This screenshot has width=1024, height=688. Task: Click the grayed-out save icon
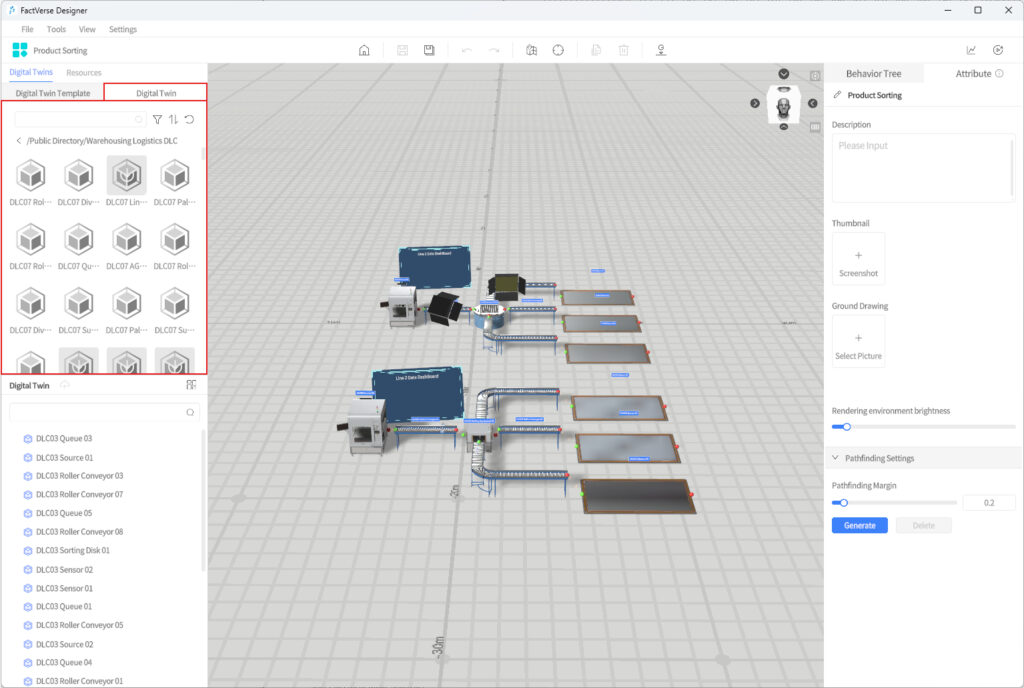(402, 50)
